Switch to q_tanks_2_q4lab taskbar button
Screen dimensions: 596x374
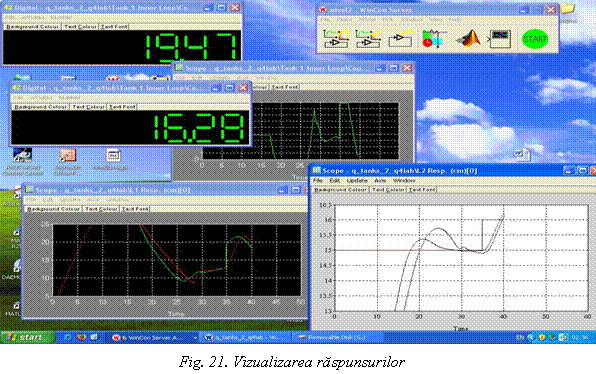(246, 337)
